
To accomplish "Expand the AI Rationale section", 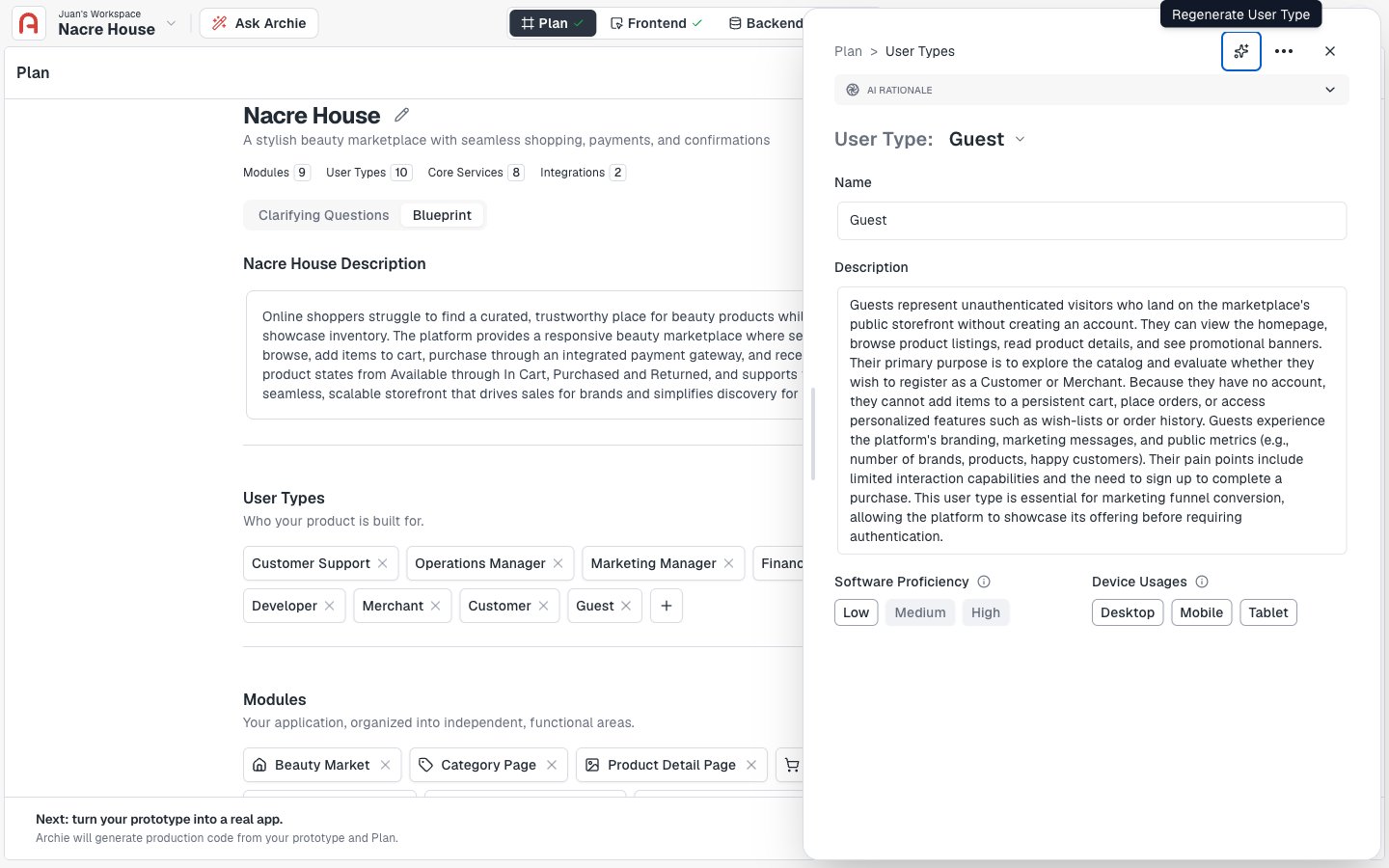I will click(x=1092, y=90).
